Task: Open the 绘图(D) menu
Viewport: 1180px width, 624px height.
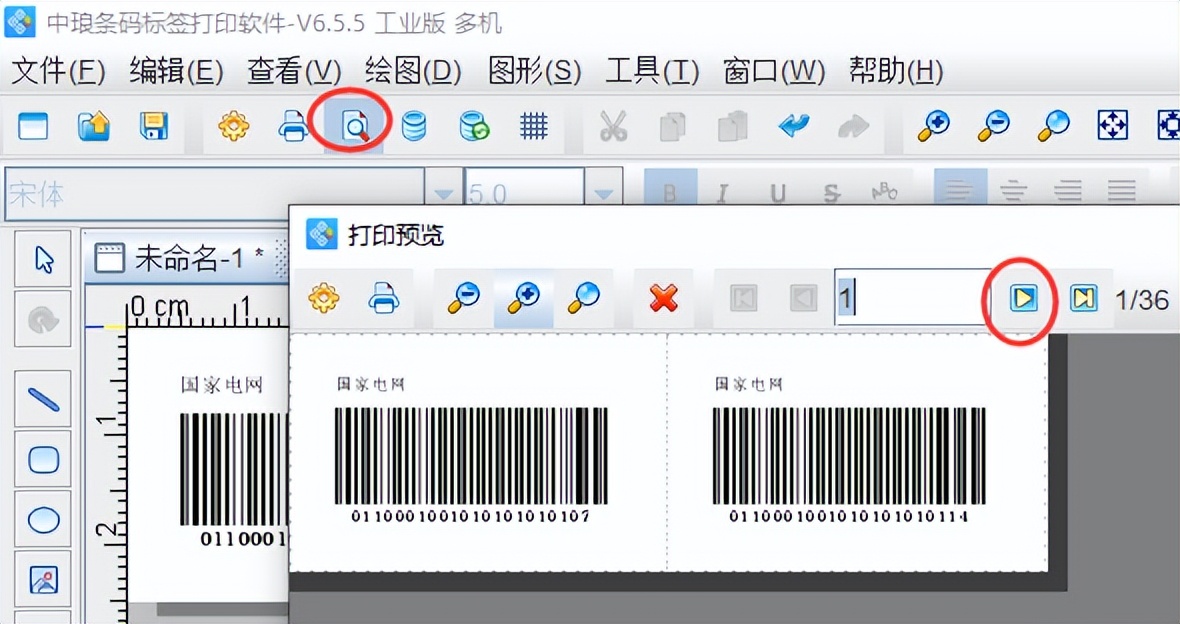Action: coord(413,72)
